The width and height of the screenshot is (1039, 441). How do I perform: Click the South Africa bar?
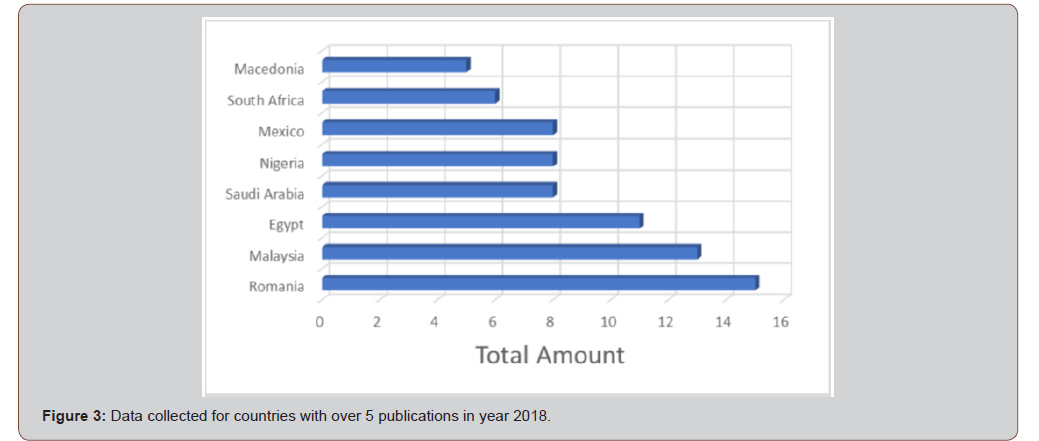pyautogui.click(x=410, y=97)
